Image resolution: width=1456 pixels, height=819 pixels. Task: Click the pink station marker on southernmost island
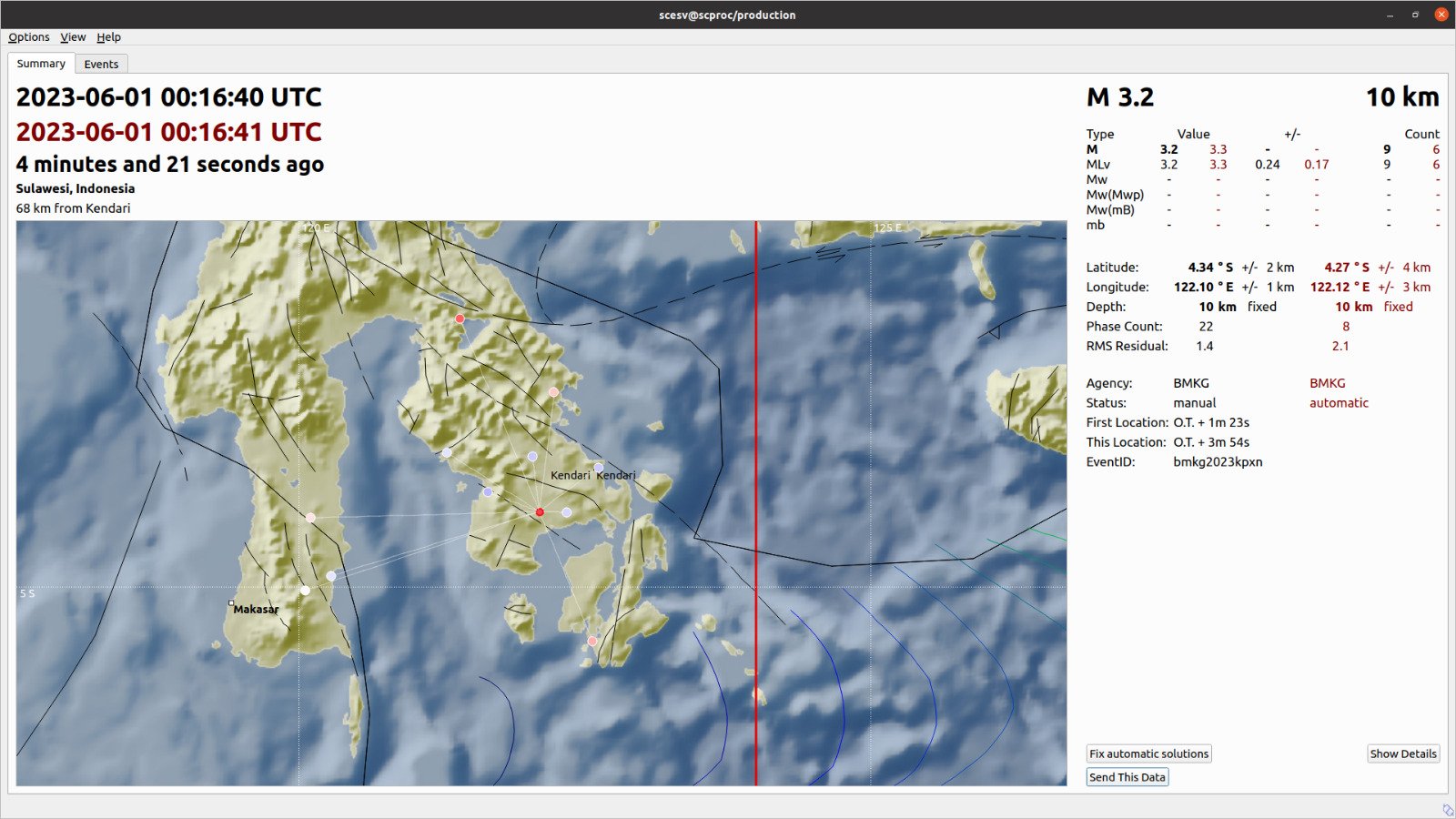(592, 642)
